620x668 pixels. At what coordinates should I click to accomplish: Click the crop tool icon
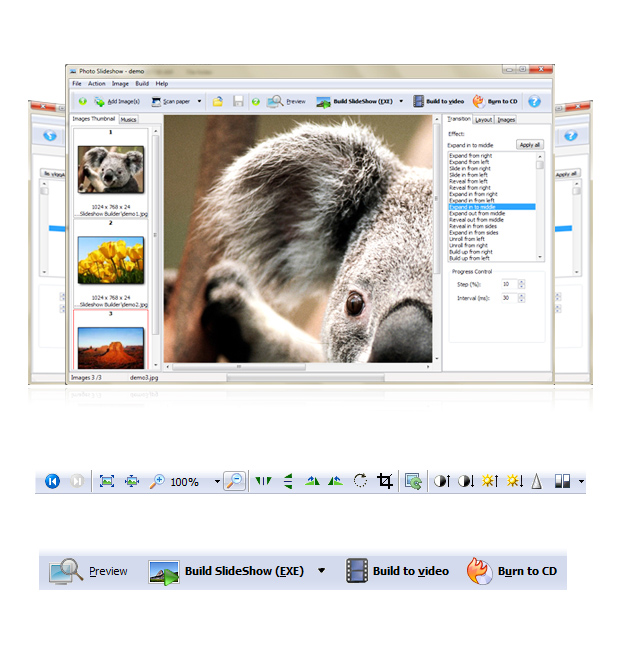click(385, 481)
